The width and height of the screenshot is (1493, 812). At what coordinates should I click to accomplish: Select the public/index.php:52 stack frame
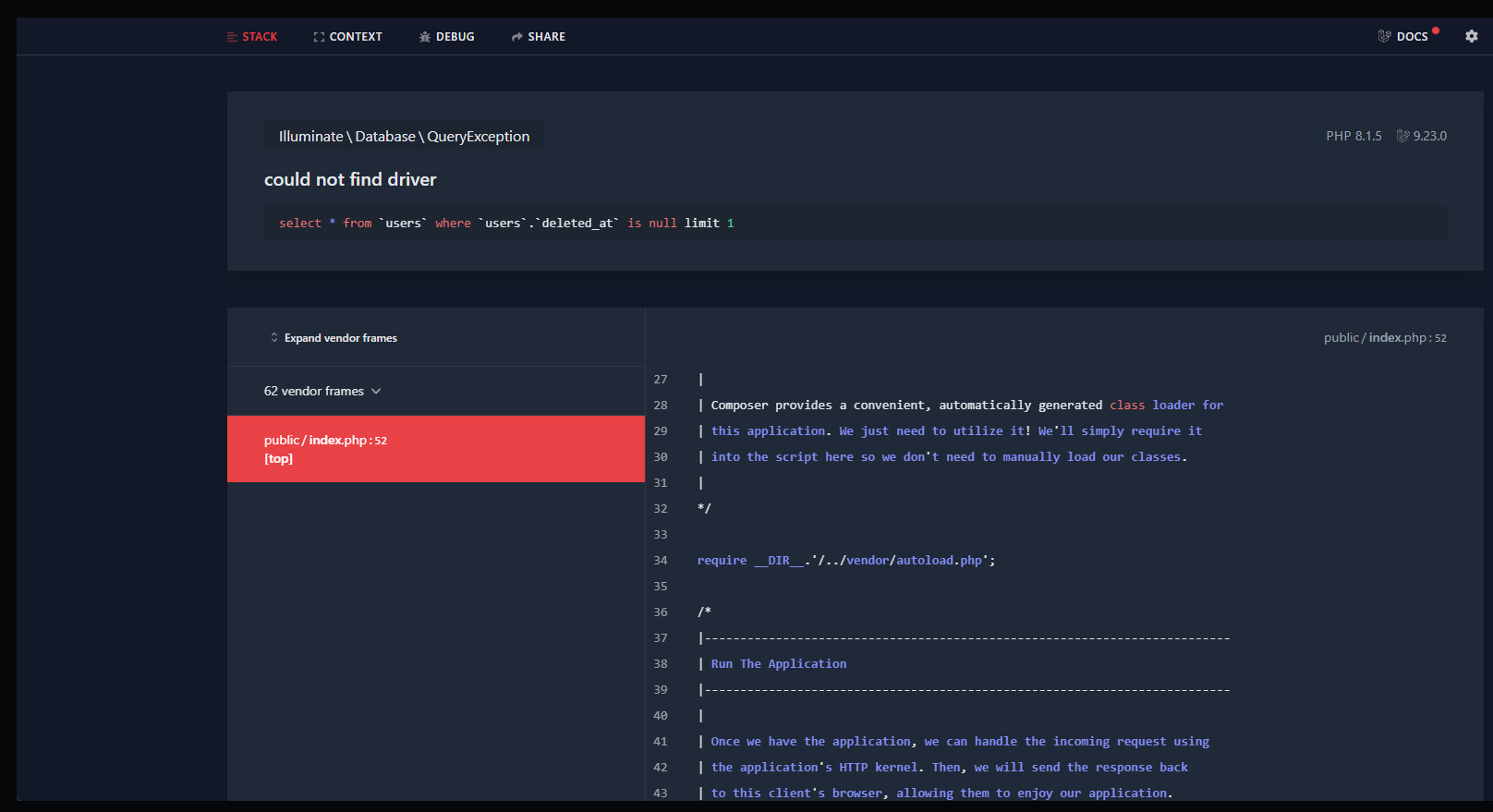point(436,449)
